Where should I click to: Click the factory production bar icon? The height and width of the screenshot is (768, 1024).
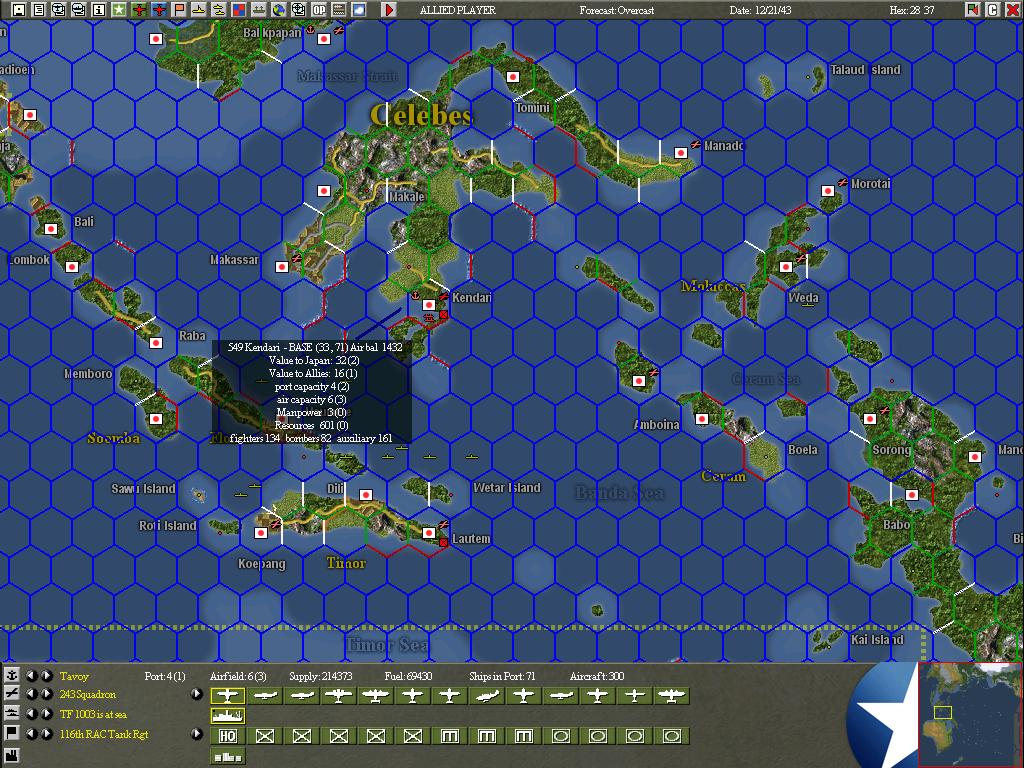pyautogui.click(x=227, y=756)
